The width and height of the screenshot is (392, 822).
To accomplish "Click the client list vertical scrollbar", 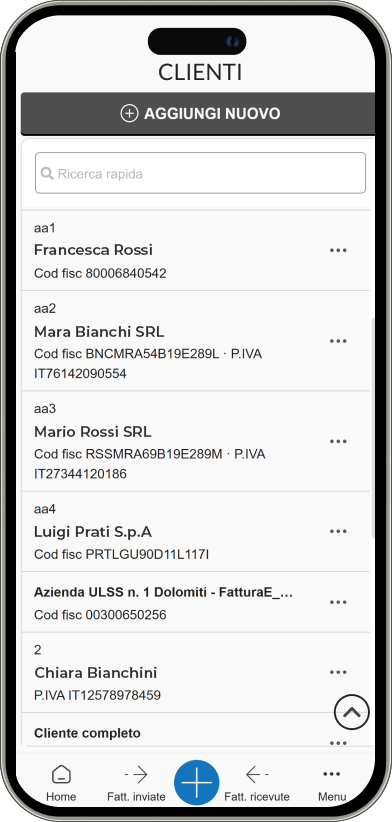I will tap(373, 427).
